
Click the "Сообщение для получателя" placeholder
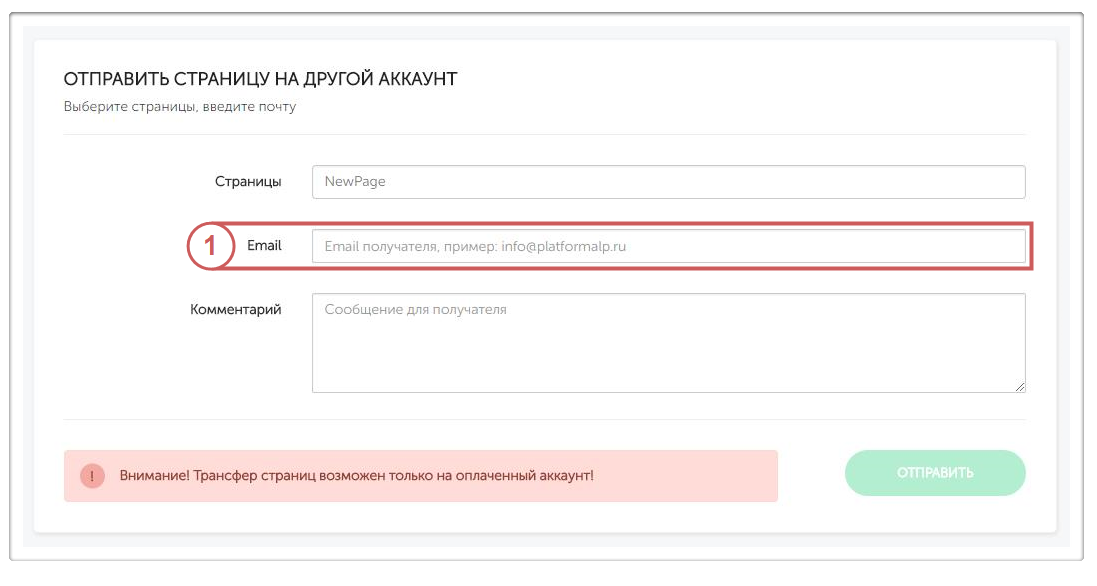tap(415, 310)
